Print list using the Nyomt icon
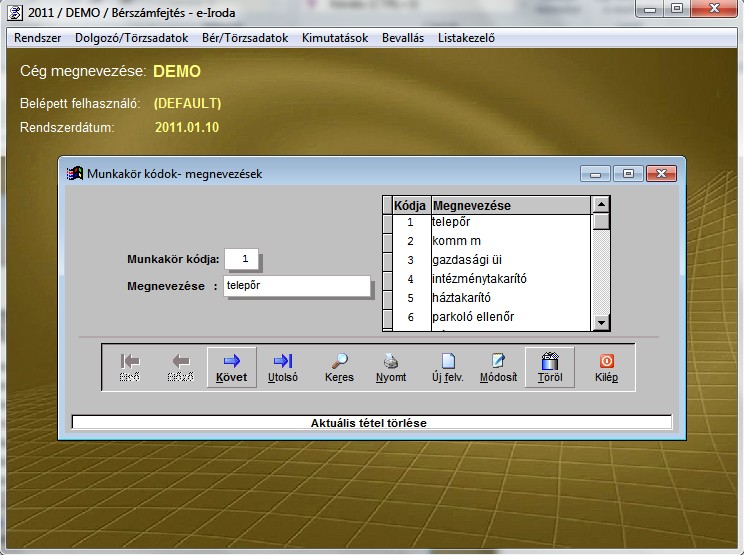This screenshot has width=744, height=555. click(391, 367)
